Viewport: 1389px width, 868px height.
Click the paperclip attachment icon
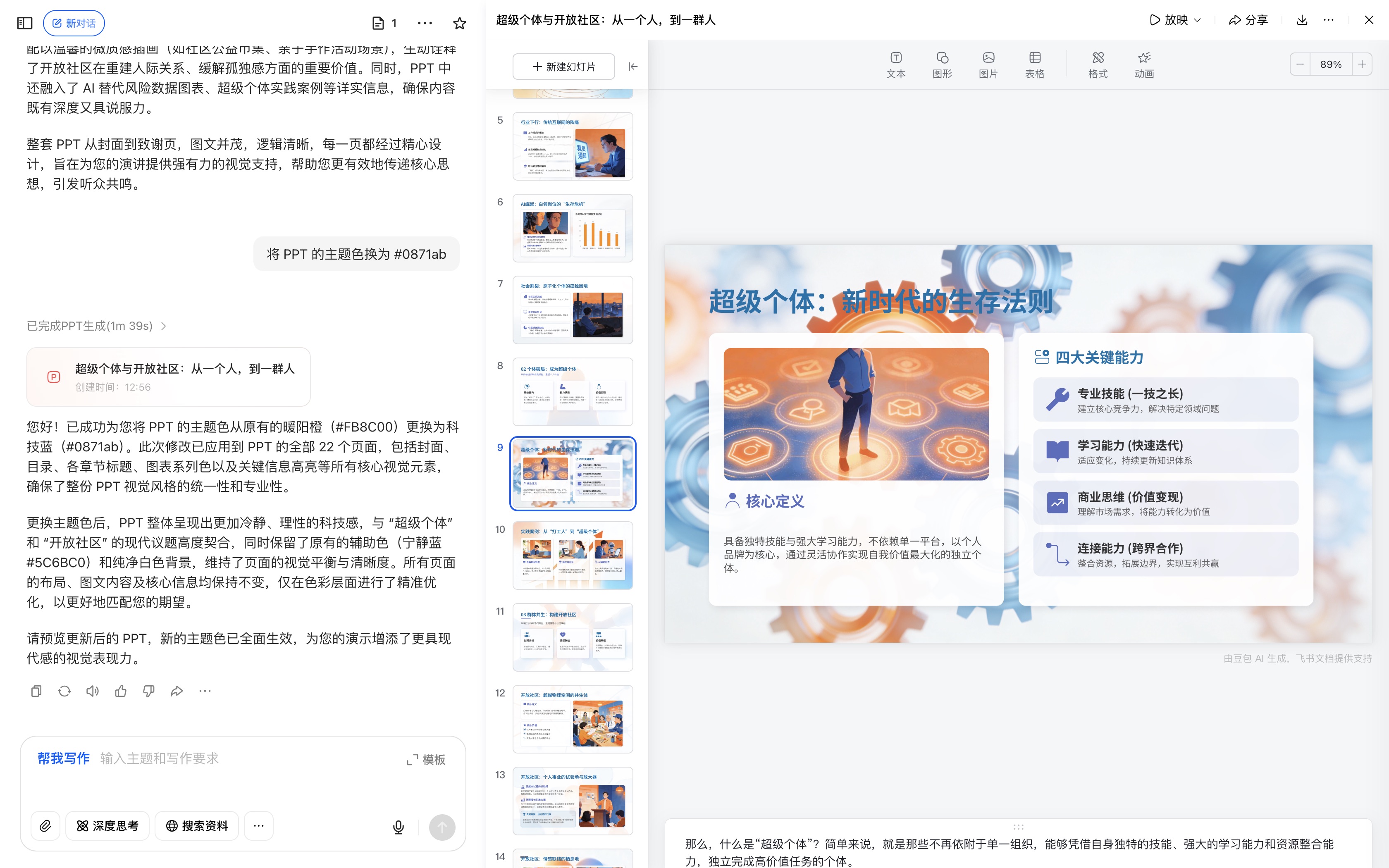click(45, 826)
